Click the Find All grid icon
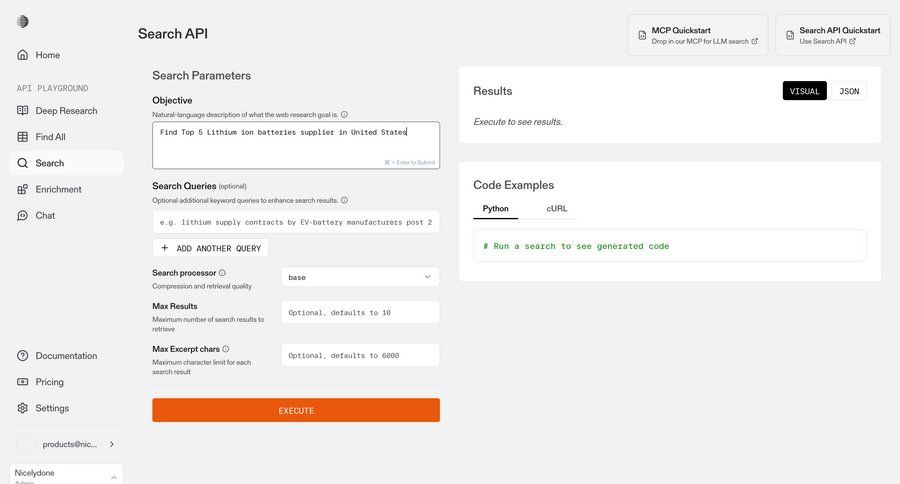The image size is (900, 484). (x=23, y=137)
